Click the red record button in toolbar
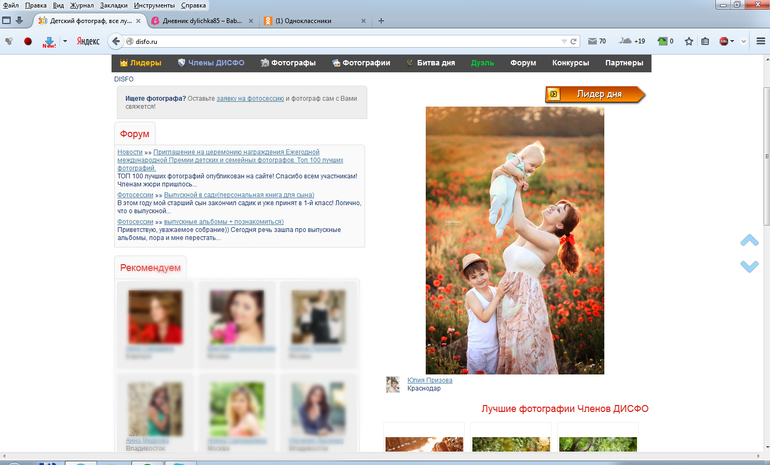Viewport: 770px width, 465px height. pyautogui.click(x=28, y=41)
